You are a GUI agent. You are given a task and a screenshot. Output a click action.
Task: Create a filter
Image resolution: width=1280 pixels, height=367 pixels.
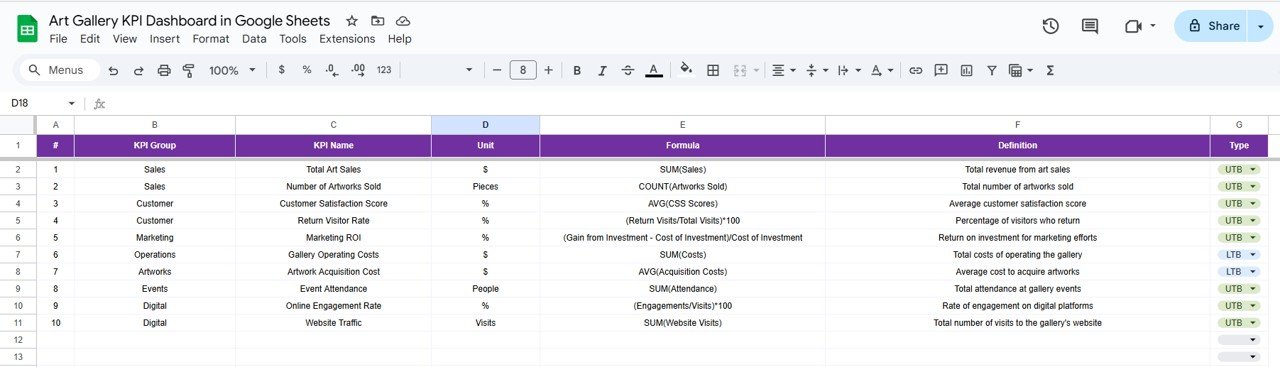coord(992,70)
